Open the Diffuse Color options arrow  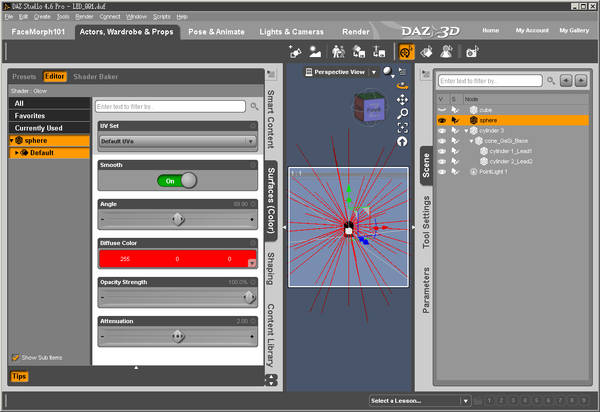click(x=252, y=263)
